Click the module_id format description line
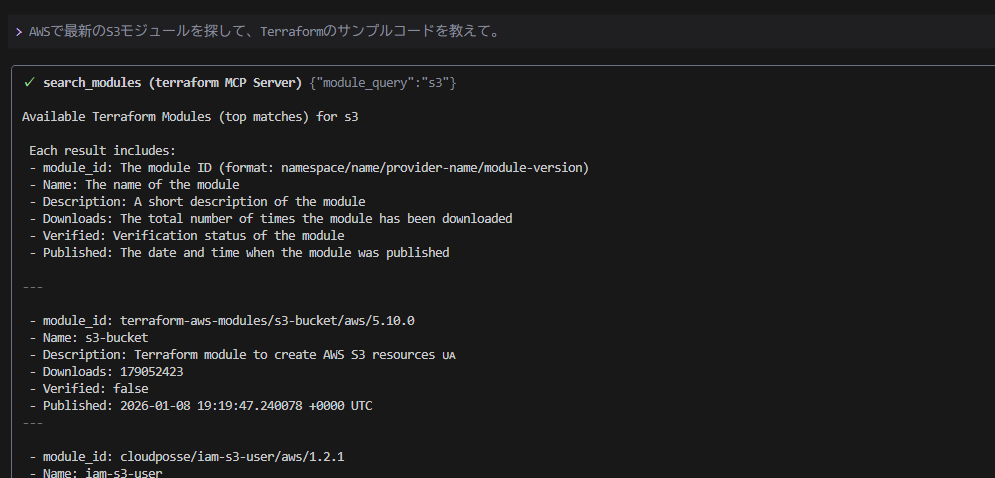 pos(309,168)
